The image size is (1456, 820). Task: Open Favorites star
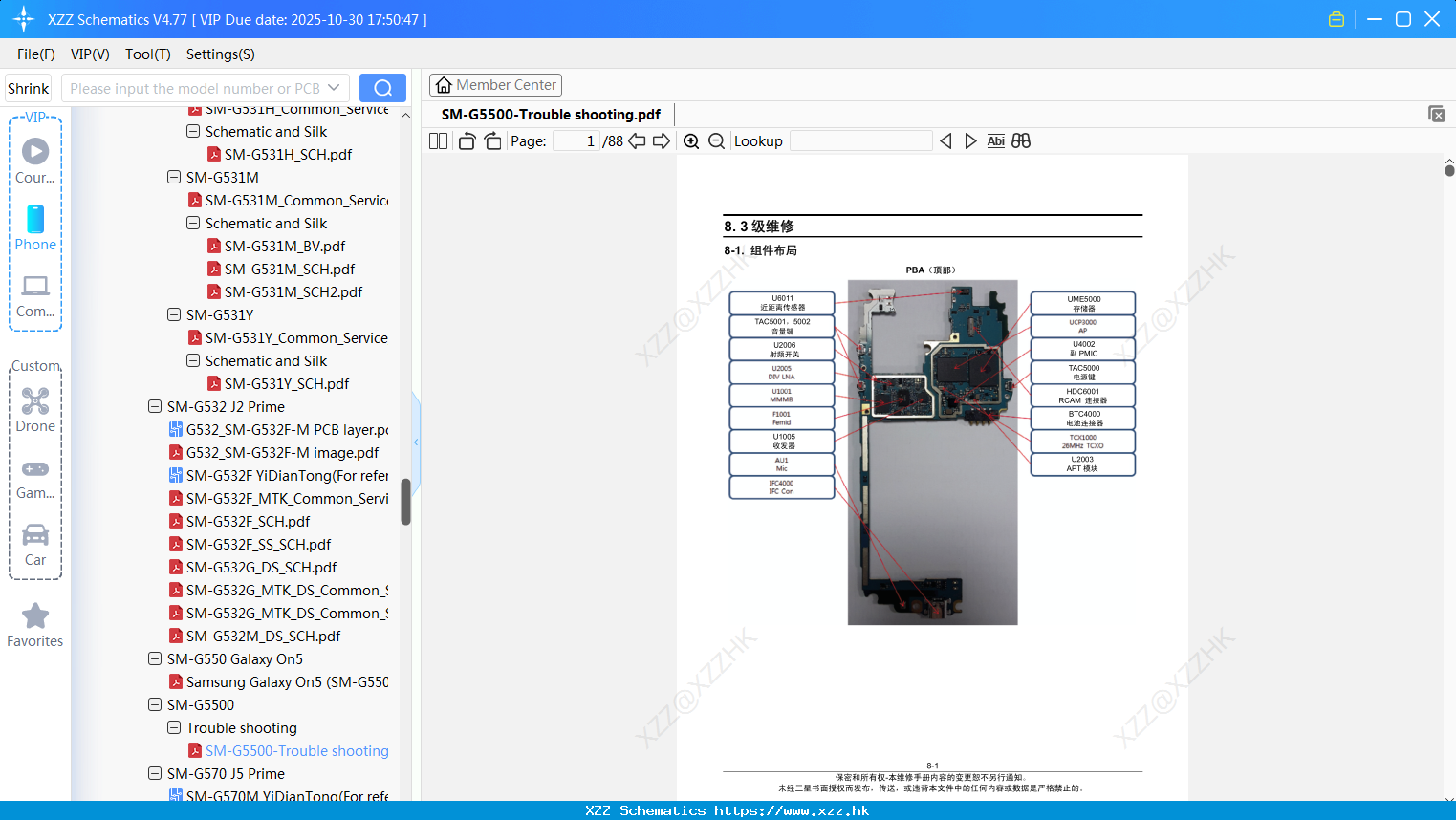click(35, 625)
